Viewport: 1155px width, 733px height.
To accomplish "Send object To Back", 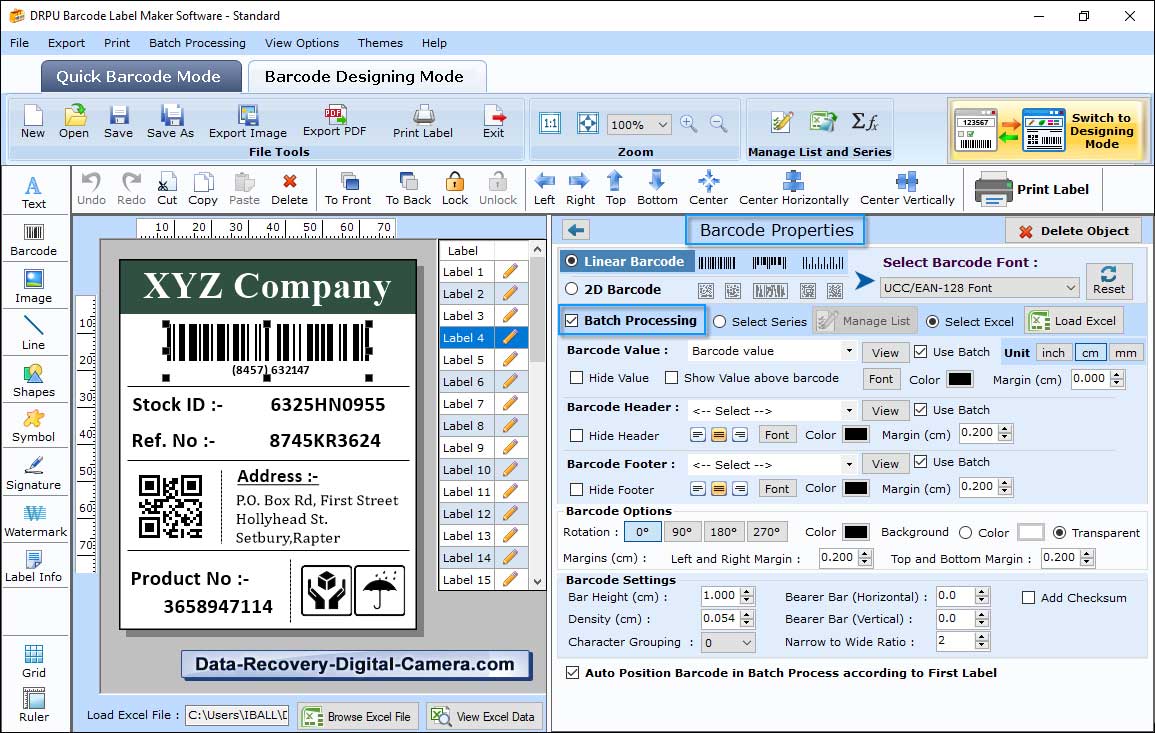I will (x=408, y=189).
